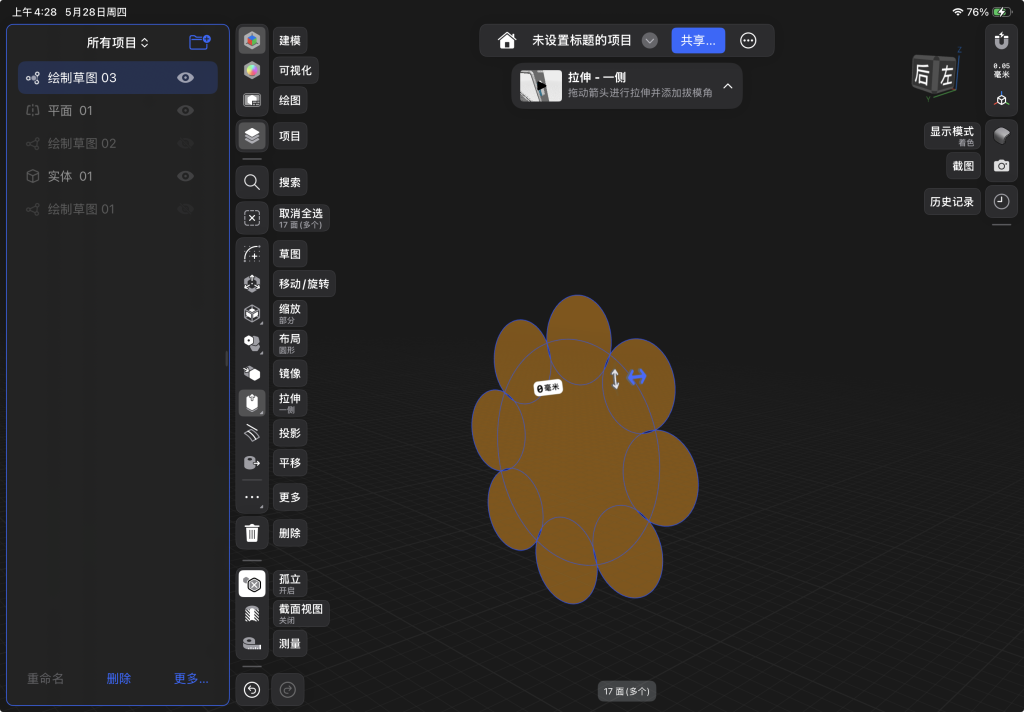Select the 建模 modeling workspace icon

pos(252,40)
